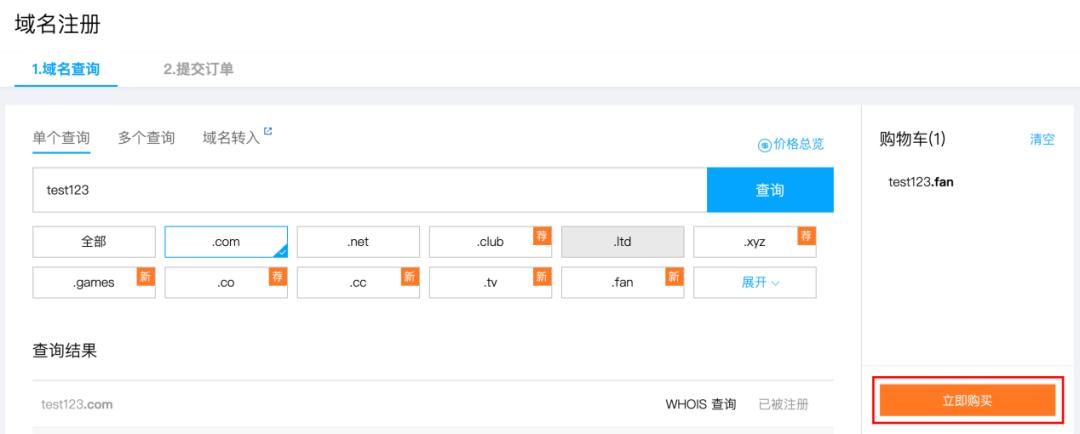Select the .co suffix option
The image size is (1080, 434).
(x=226, y=282)
